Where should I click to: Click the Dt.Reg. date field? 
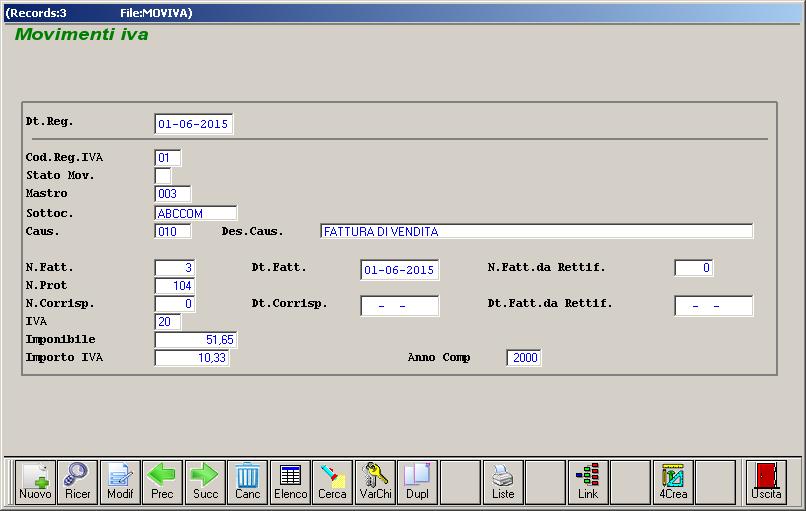194,124
